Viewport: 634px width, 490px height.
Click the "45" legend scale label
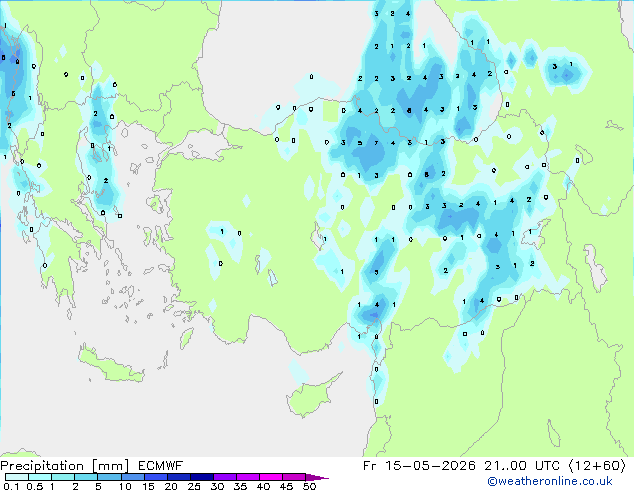tap(286, 486)
